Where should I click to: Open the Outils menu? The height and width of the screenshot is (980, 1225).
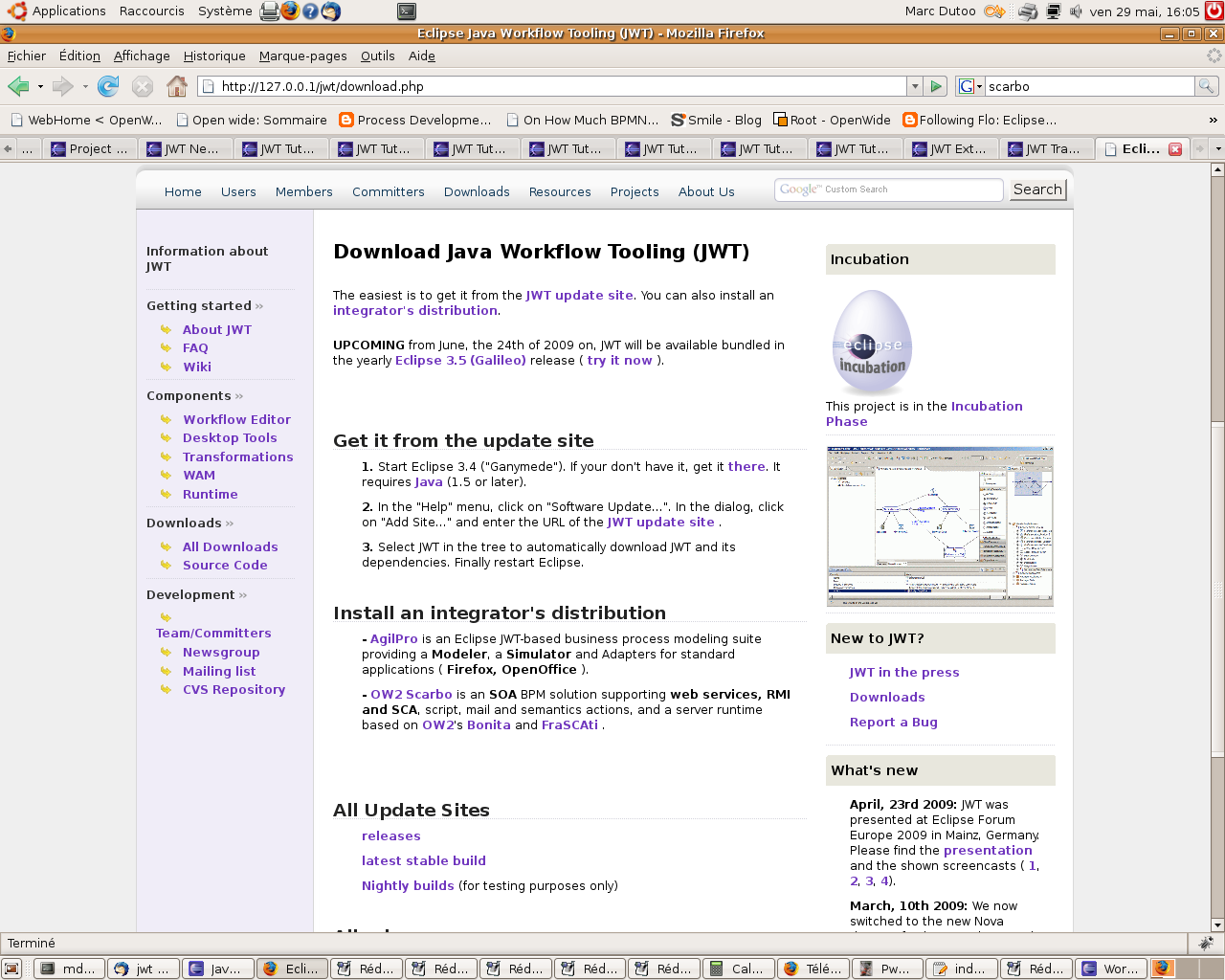tap(378, 56)
